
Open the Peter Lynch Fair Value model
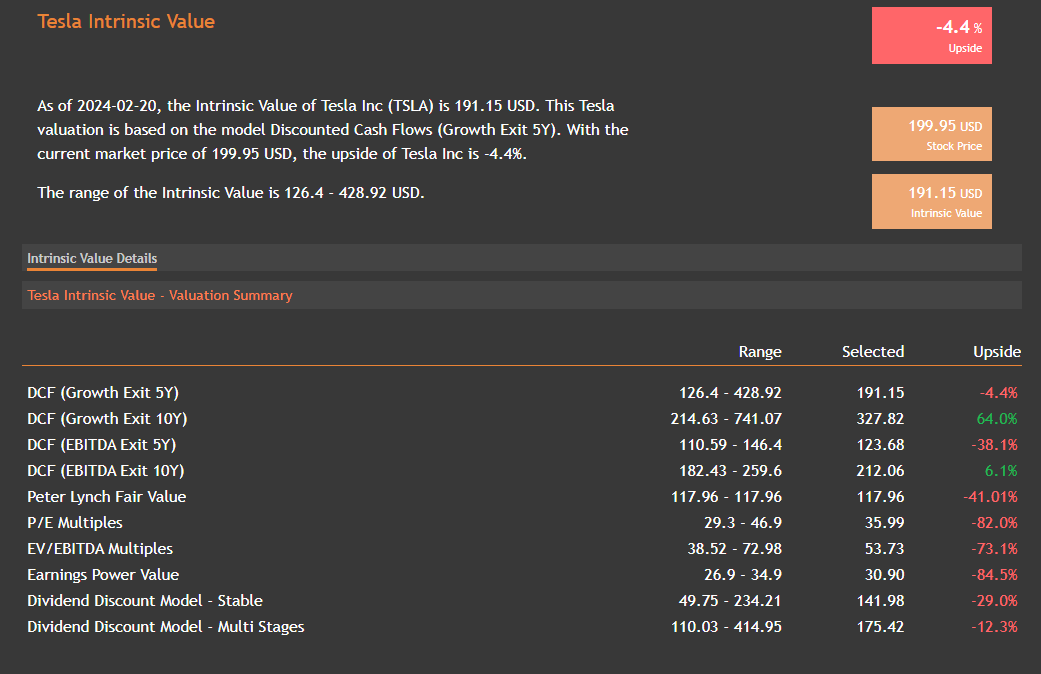tap(106, 497)
